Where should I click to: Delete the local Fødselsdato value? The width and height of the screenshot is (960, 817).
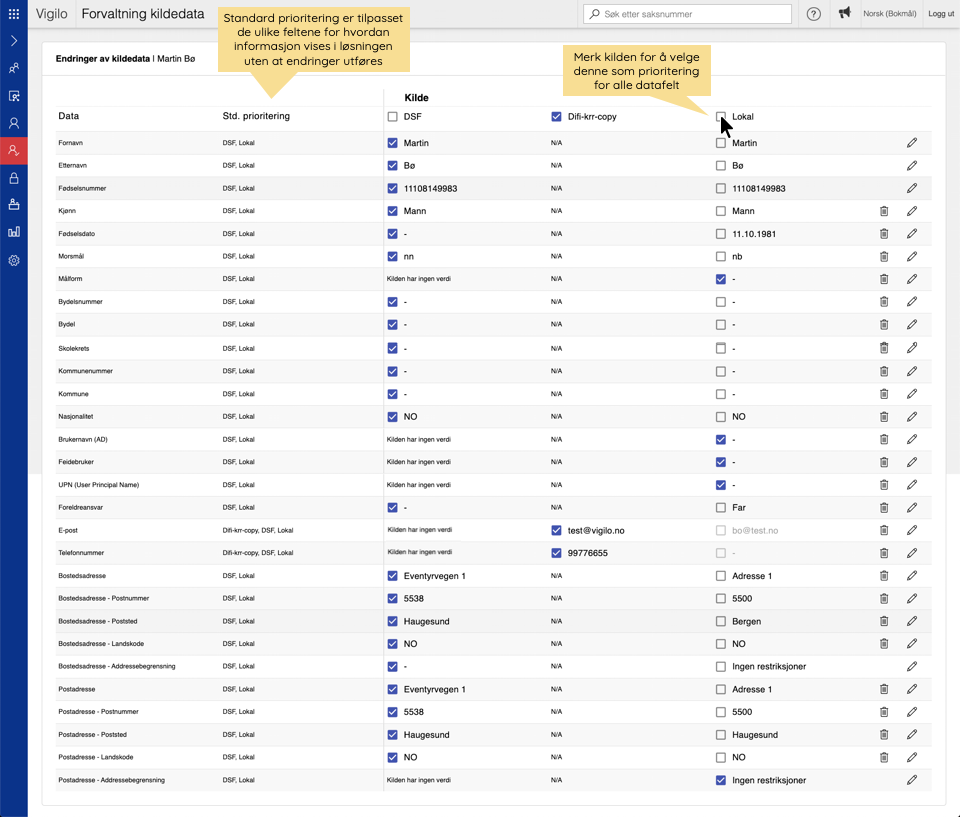[x=883, y=233]
